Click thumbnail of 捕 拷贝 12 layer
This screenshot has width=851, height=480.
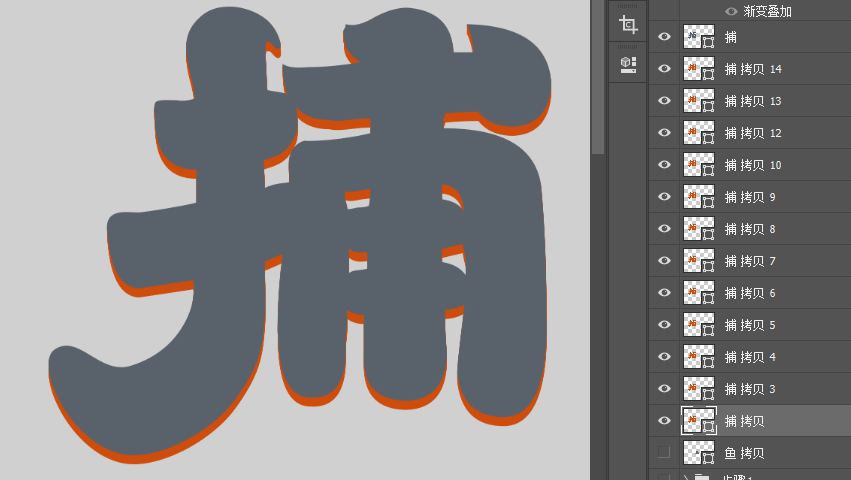(x=699, y=133)
